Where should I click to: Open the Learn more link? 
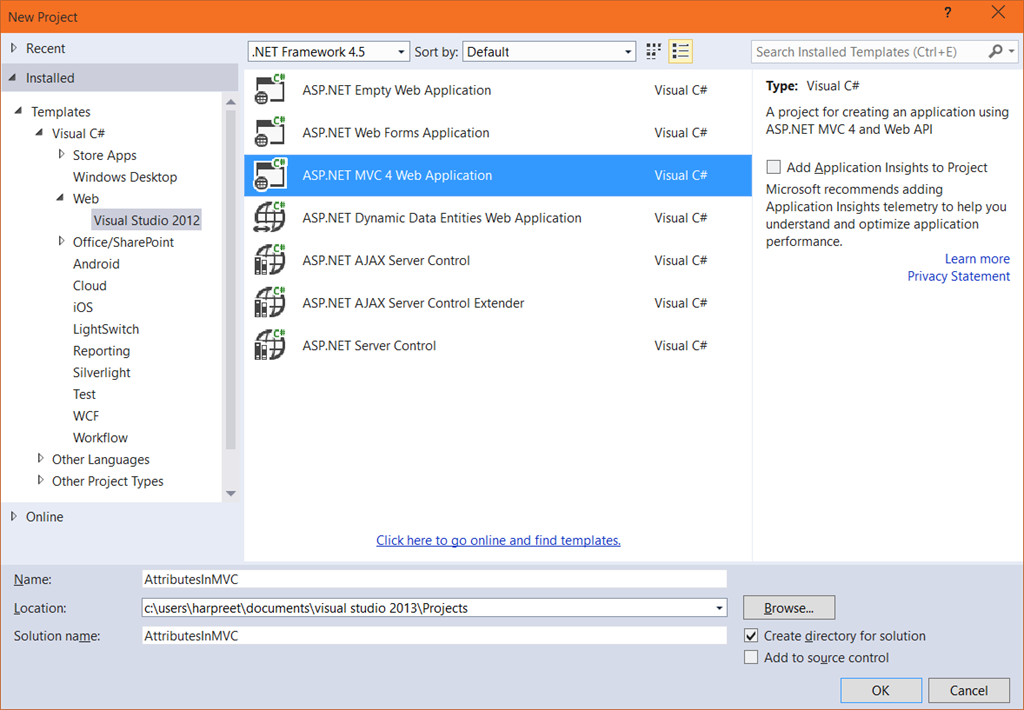coord(977,259)
